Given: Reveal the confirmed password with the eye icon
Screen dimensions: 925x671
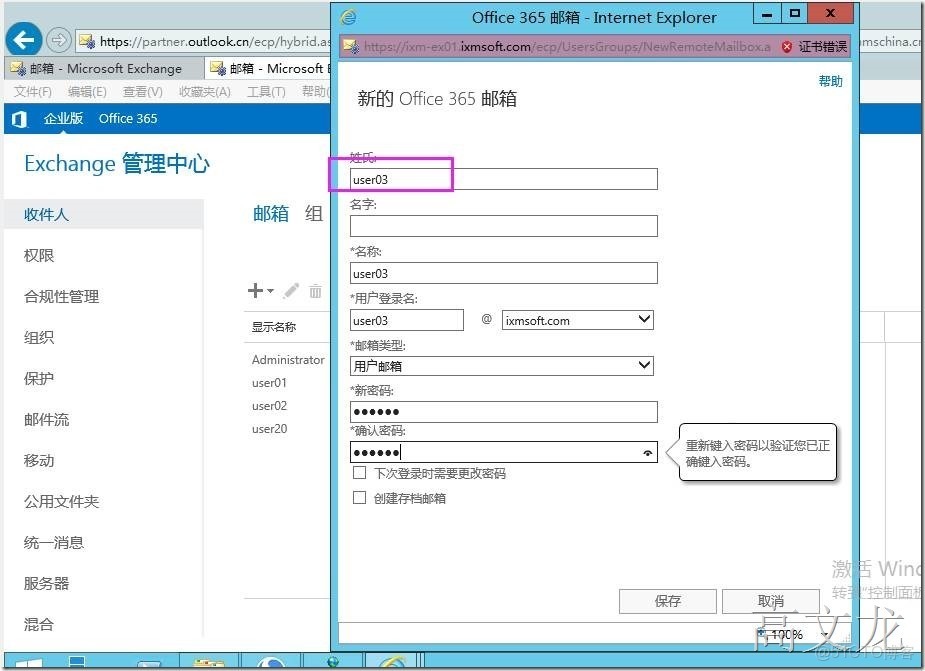Looking at the screenshot, I should (648, 453).
